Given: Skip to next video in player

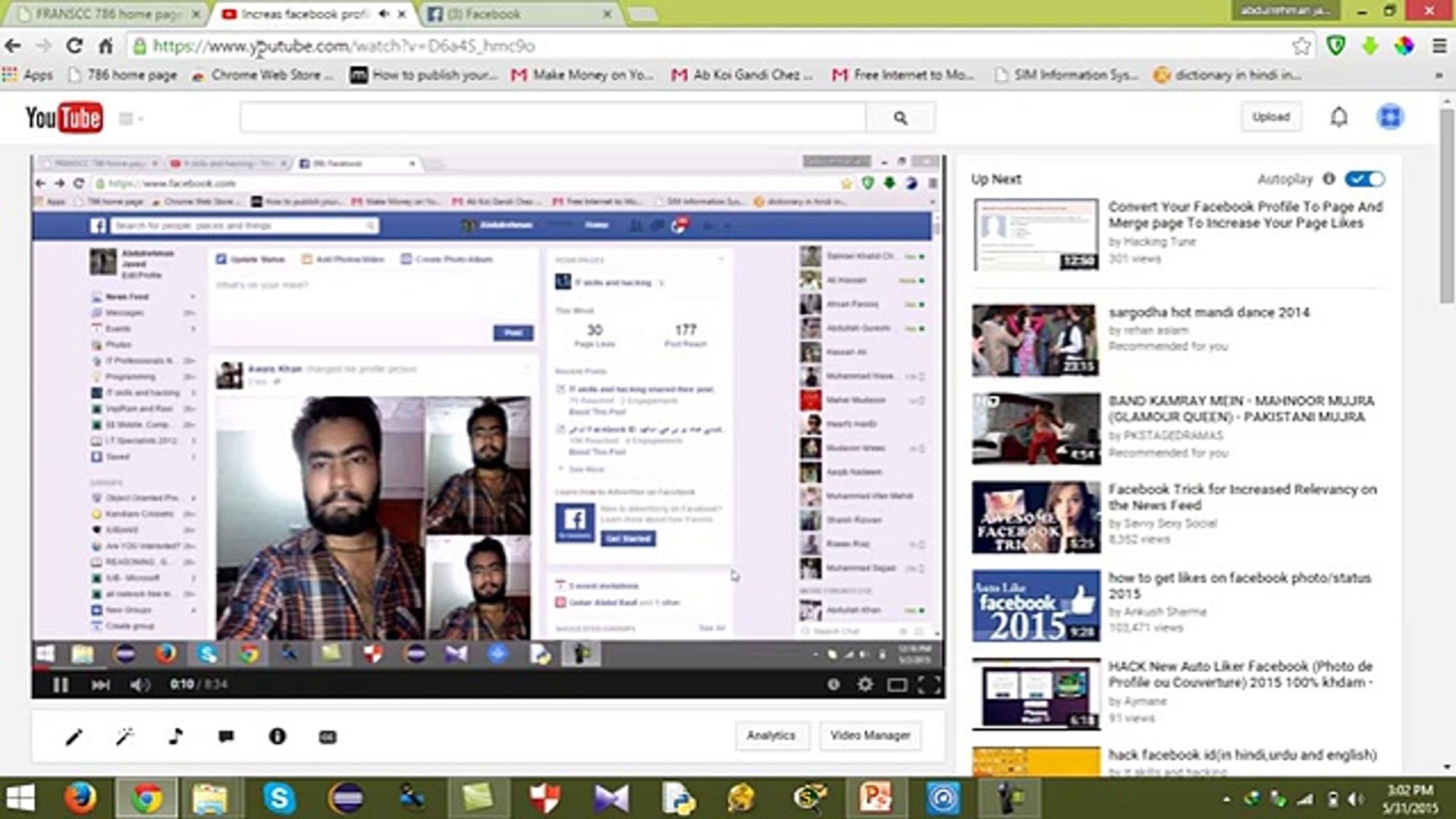Looking at the screenshot, I should [x=100, y=685].
